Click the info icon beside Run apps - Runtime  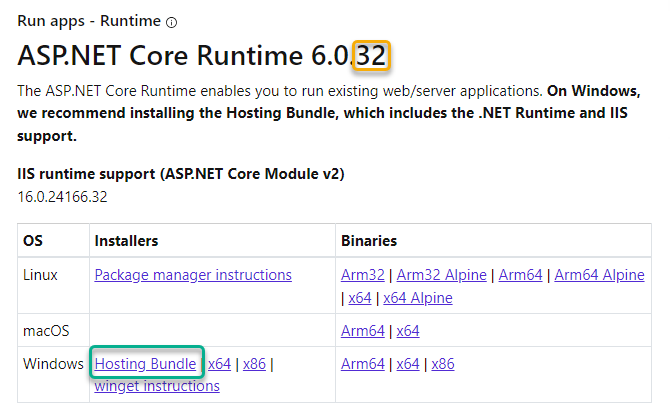click(x=171, y=21)
